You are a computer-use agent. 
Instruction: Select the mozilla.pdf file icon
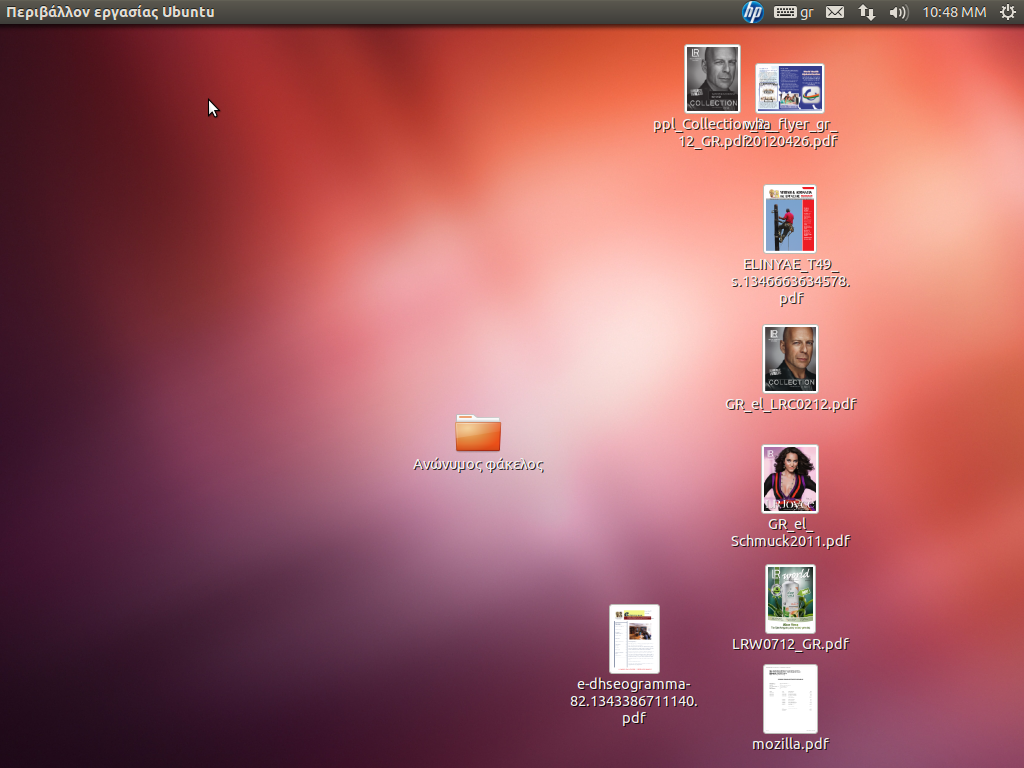point(790,699)
